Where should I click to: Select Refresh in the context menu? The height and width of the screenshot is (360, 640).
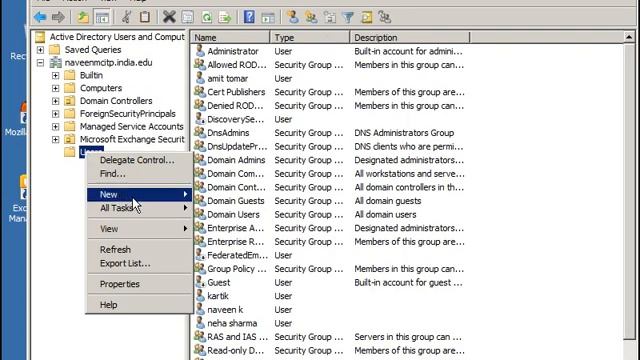coord(139,249)
